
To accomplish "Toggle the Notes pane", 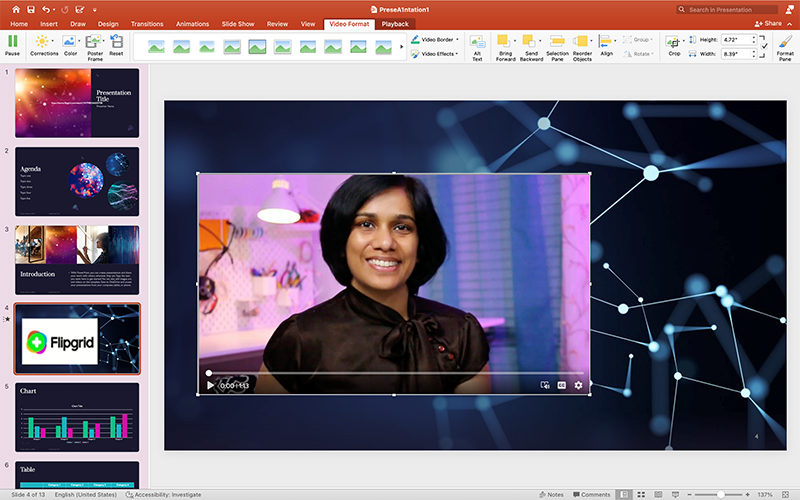I will tap(552, 494).
